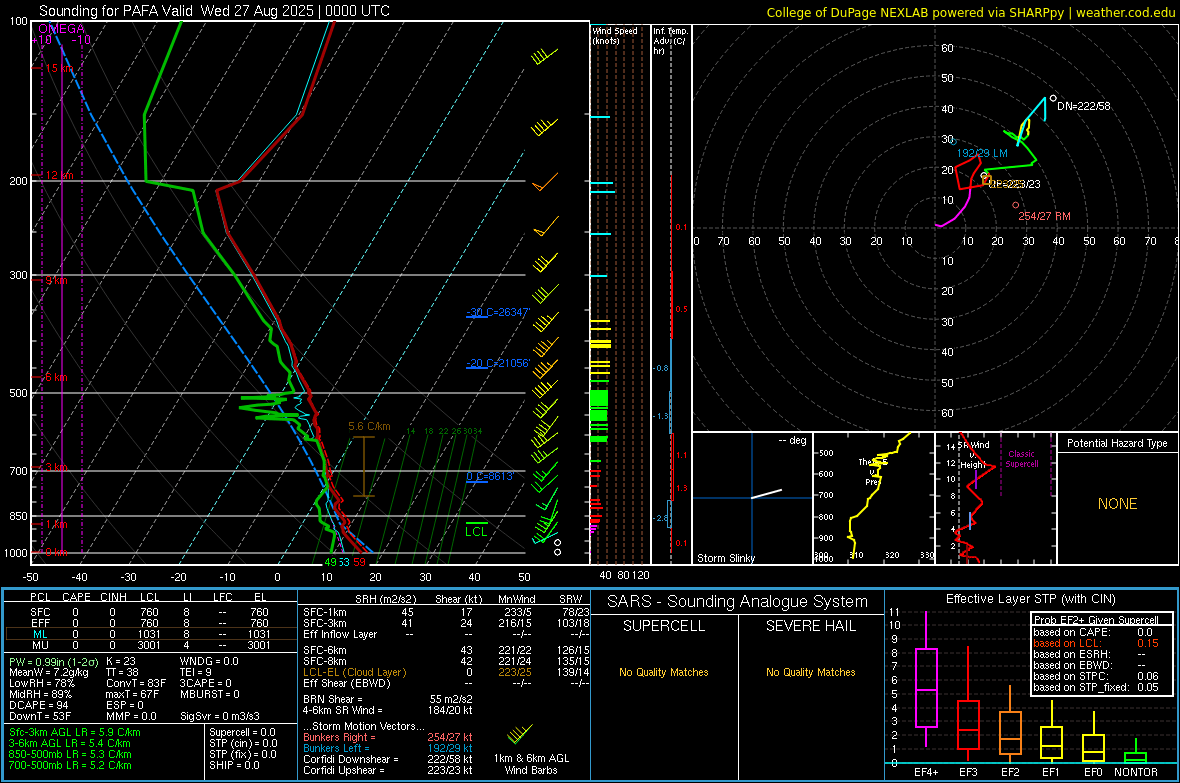Select the 0 C=8613' freezing level label
The height and width of the screenshot is (783, 1180).
click(x=490, y=476)
